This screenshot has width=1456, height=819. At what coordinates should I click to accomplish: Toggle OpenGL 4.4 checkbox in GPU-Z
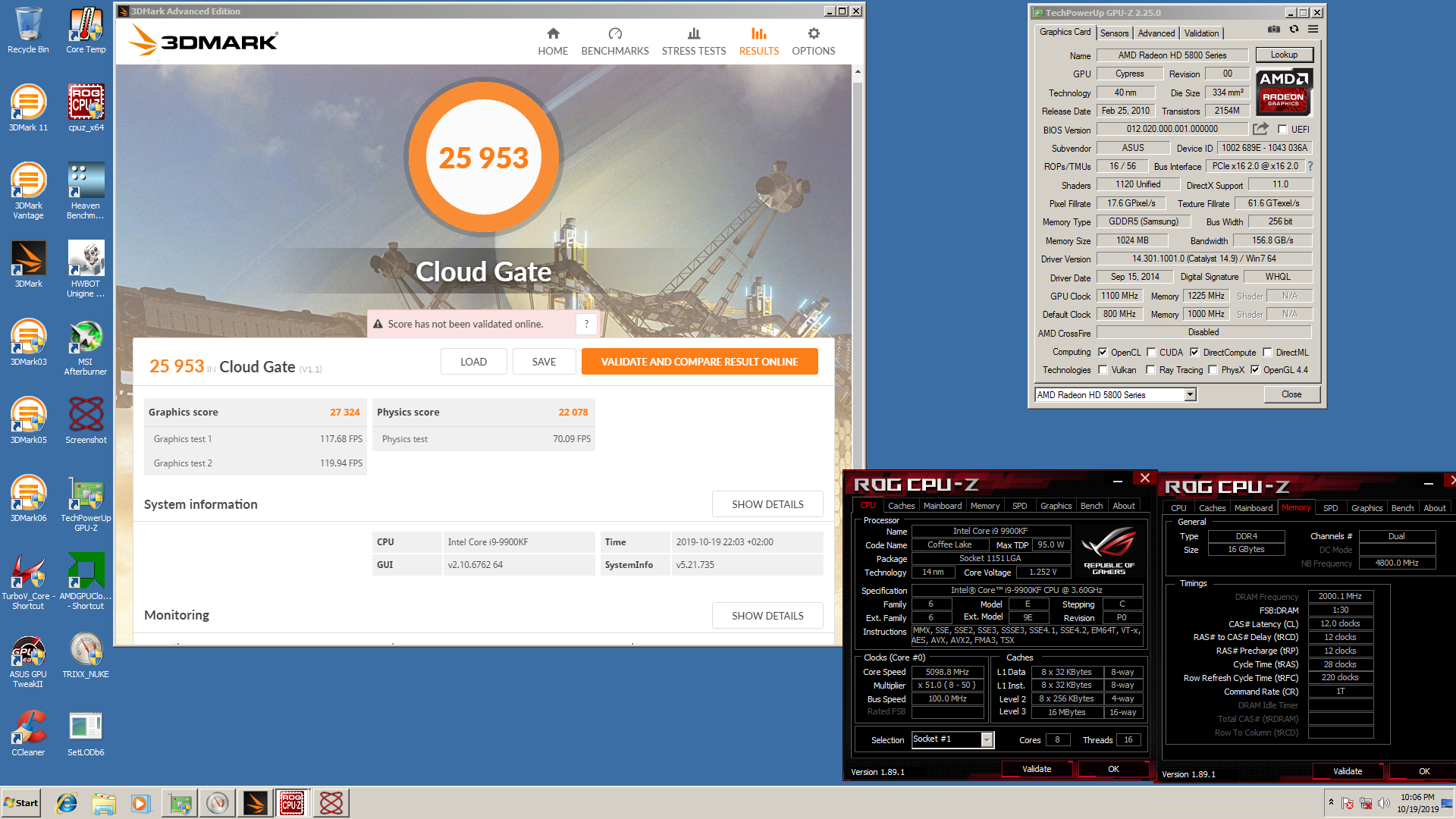pyautogui.click(x=1255, y=370)
